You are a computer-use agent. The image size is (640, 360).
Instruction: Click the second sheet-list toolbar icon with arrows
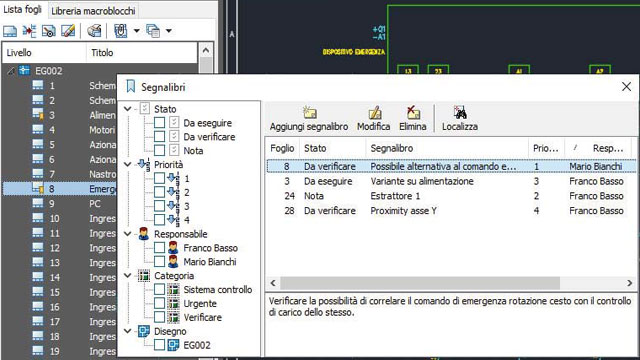(x=29, y=31)
